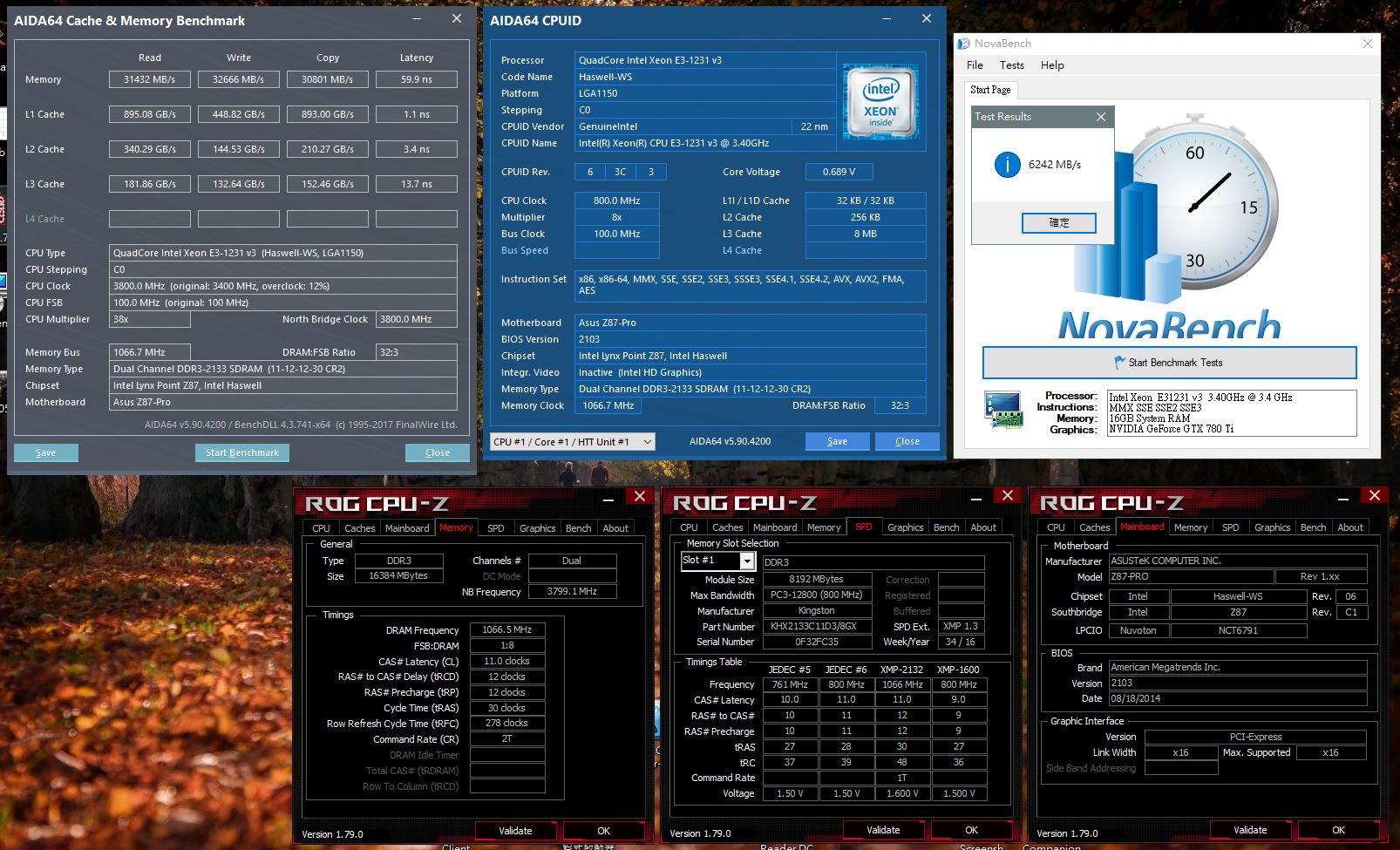The height and width of the screenshot is (850, 1400).
Task: Click the Instruction Set text box in CPUID
Action: (750, 285)
